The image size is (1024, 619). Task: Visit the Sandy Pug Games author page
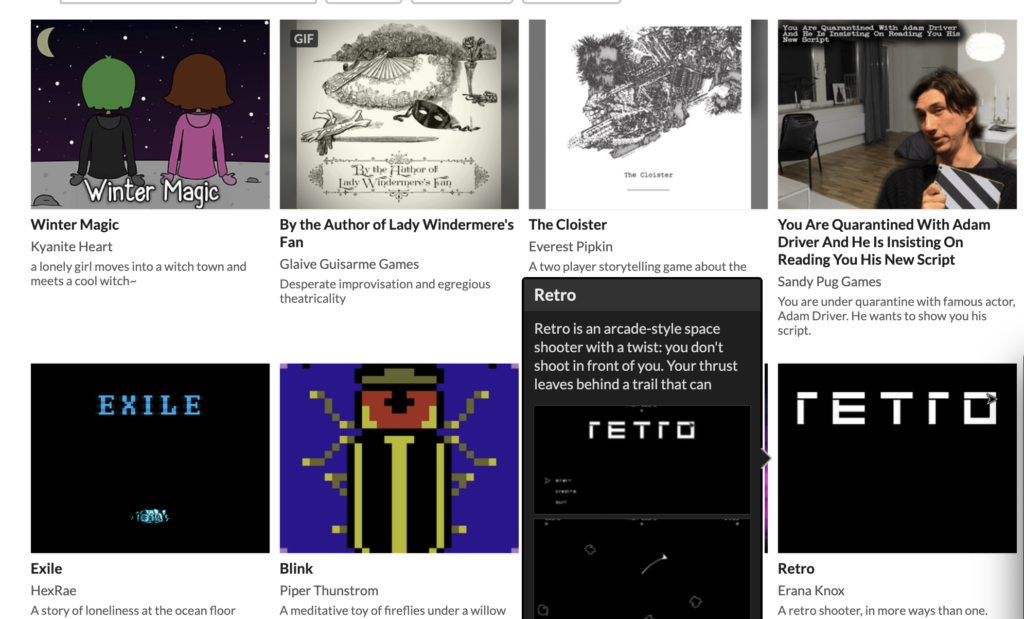pyautogui.click(x=829, y=282)
